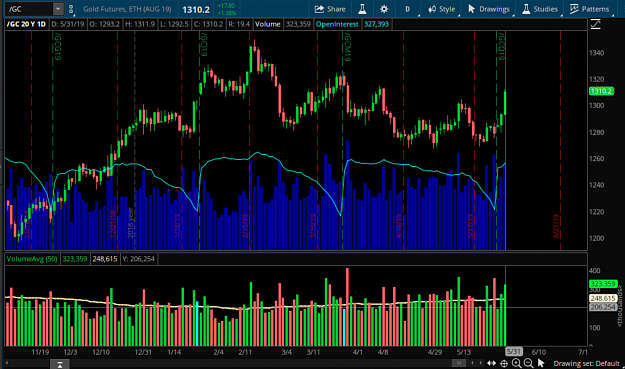The width and height of the screenshot is (625, 369).
Task: Click the 5/31 date marker on time axis
Action: [x=513, y=351]
